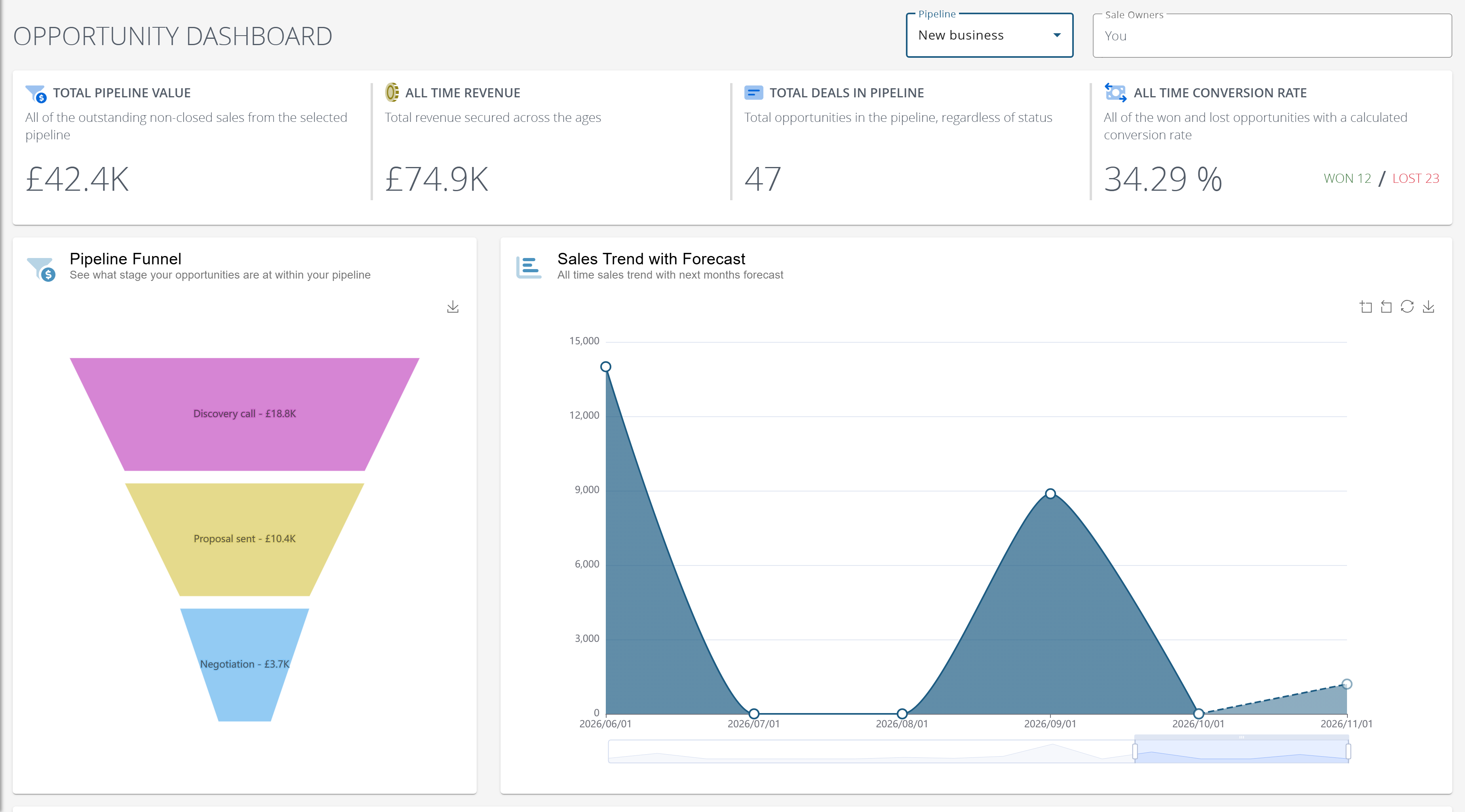Download the Pipeline Funnel chart image

(x=453, y=307)
